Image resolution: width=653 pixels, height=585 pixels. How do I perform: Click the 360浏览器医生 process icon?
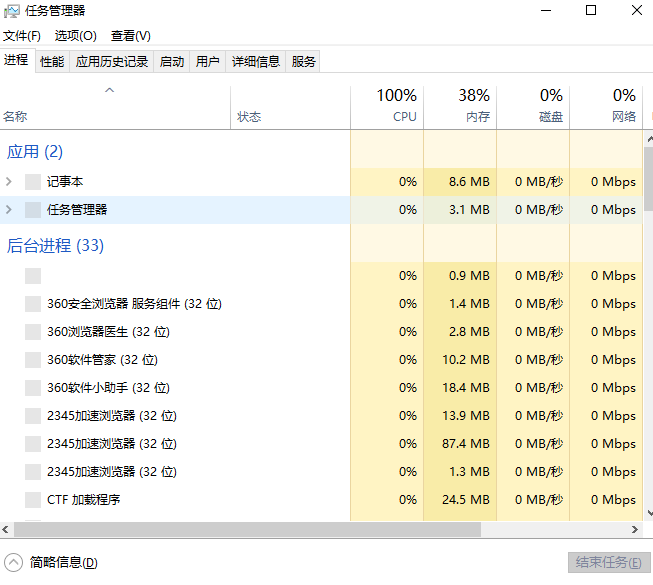[x=33, y=332]
